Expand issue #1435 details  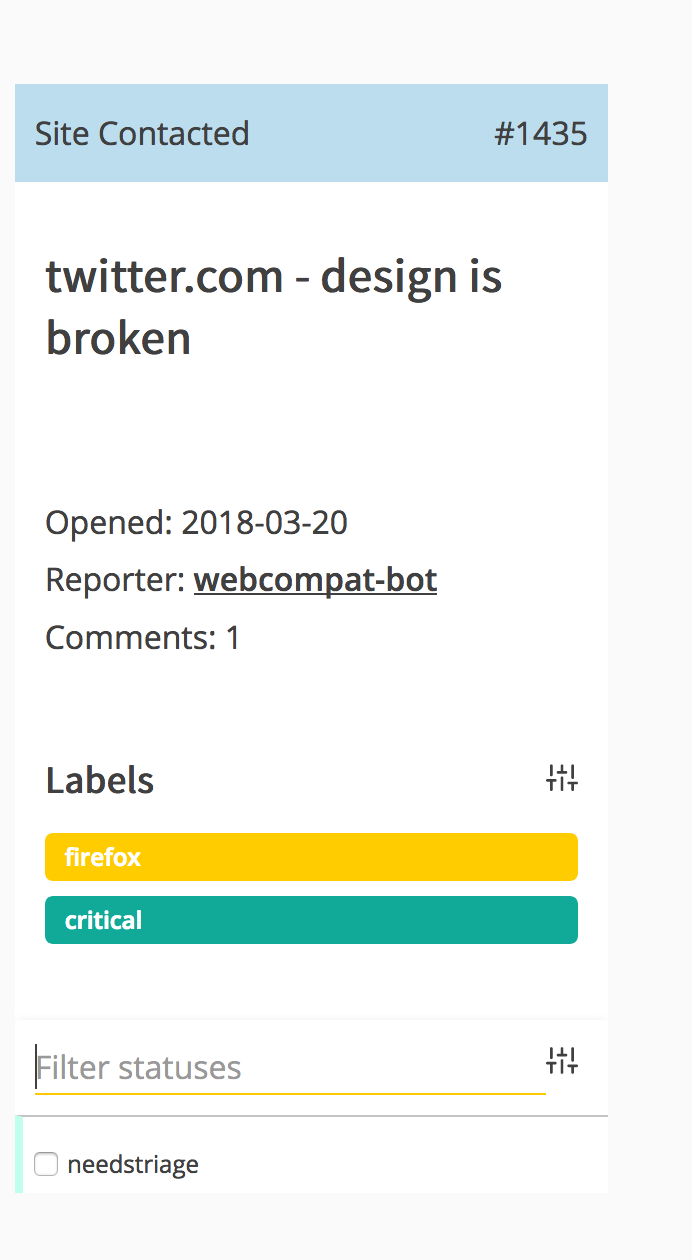click(x=540, y=133)
